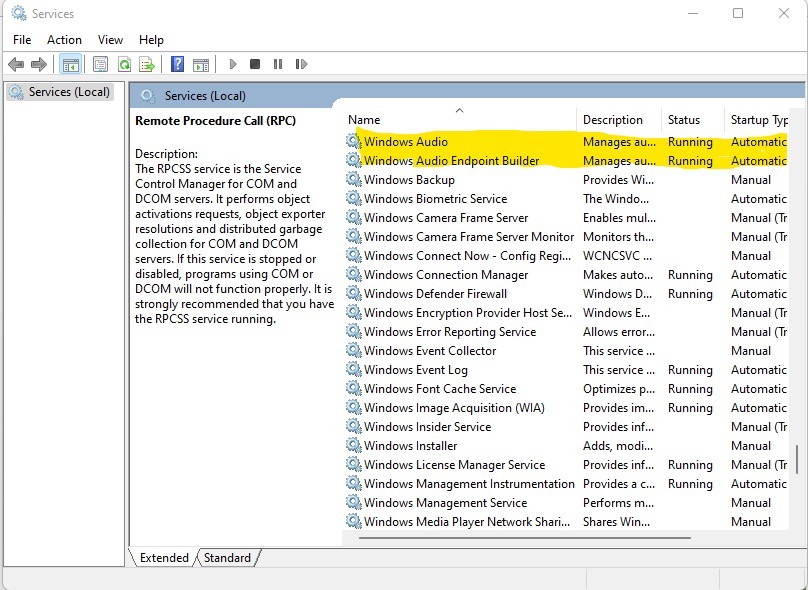
Task: Sort by the Description column header
Action: point(619,120)
